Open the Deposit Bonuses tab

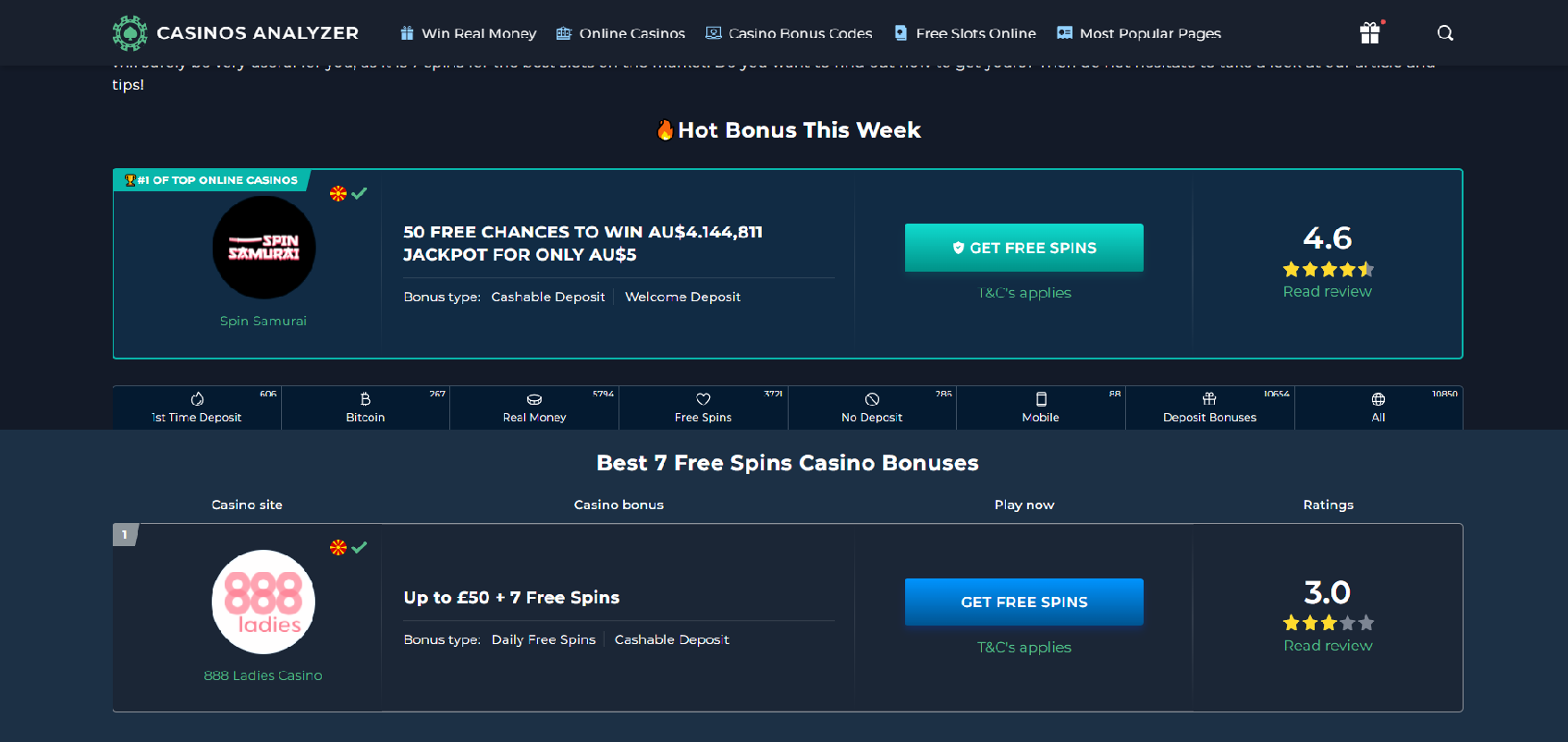(1210, 407)
